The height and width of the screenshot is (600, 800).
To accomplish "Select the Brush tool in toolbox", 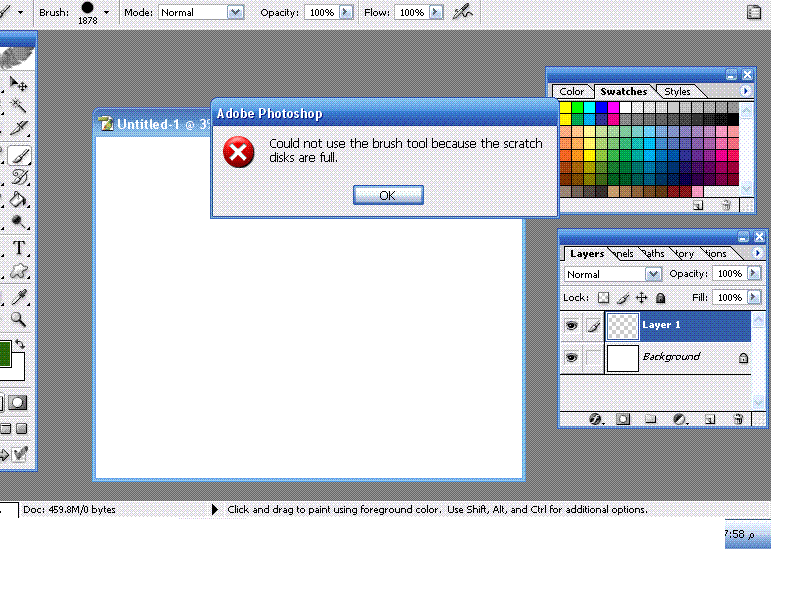I will 19,156.
